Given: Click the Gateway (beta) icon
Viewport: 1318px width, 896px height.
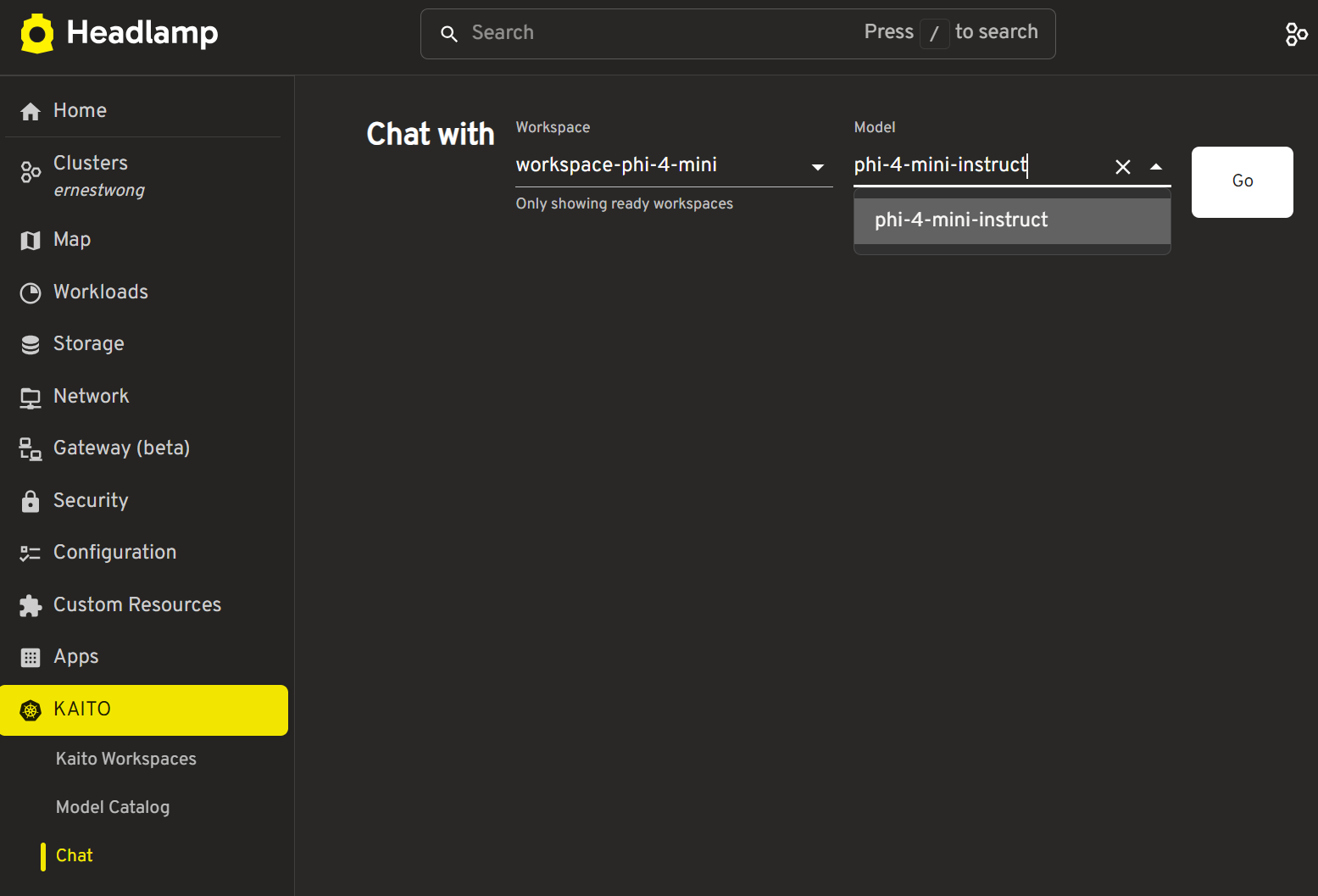Looking at the screenshot, I should 31,449.
